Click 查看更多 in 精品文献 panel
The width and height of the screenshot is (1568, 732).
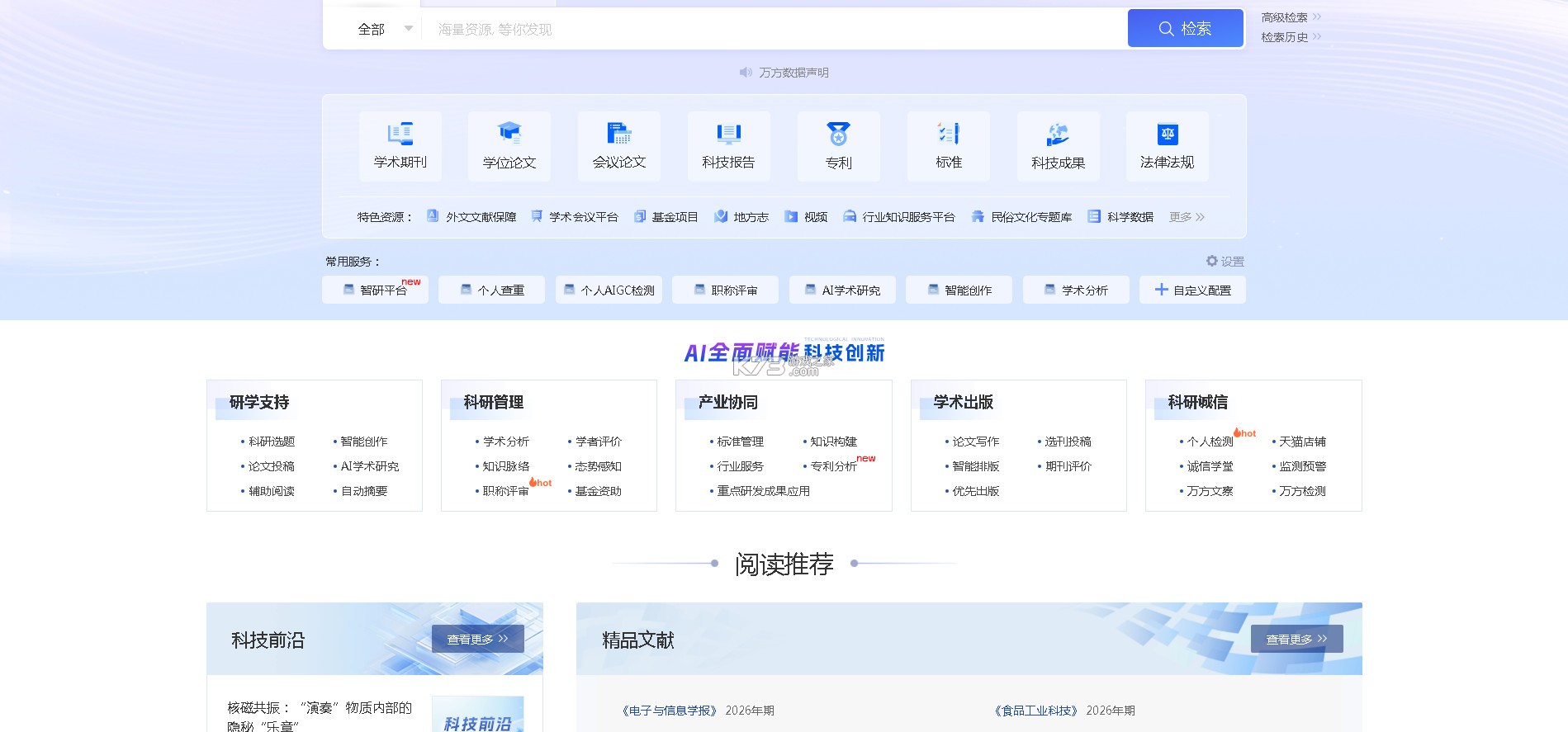point(1296,639)
